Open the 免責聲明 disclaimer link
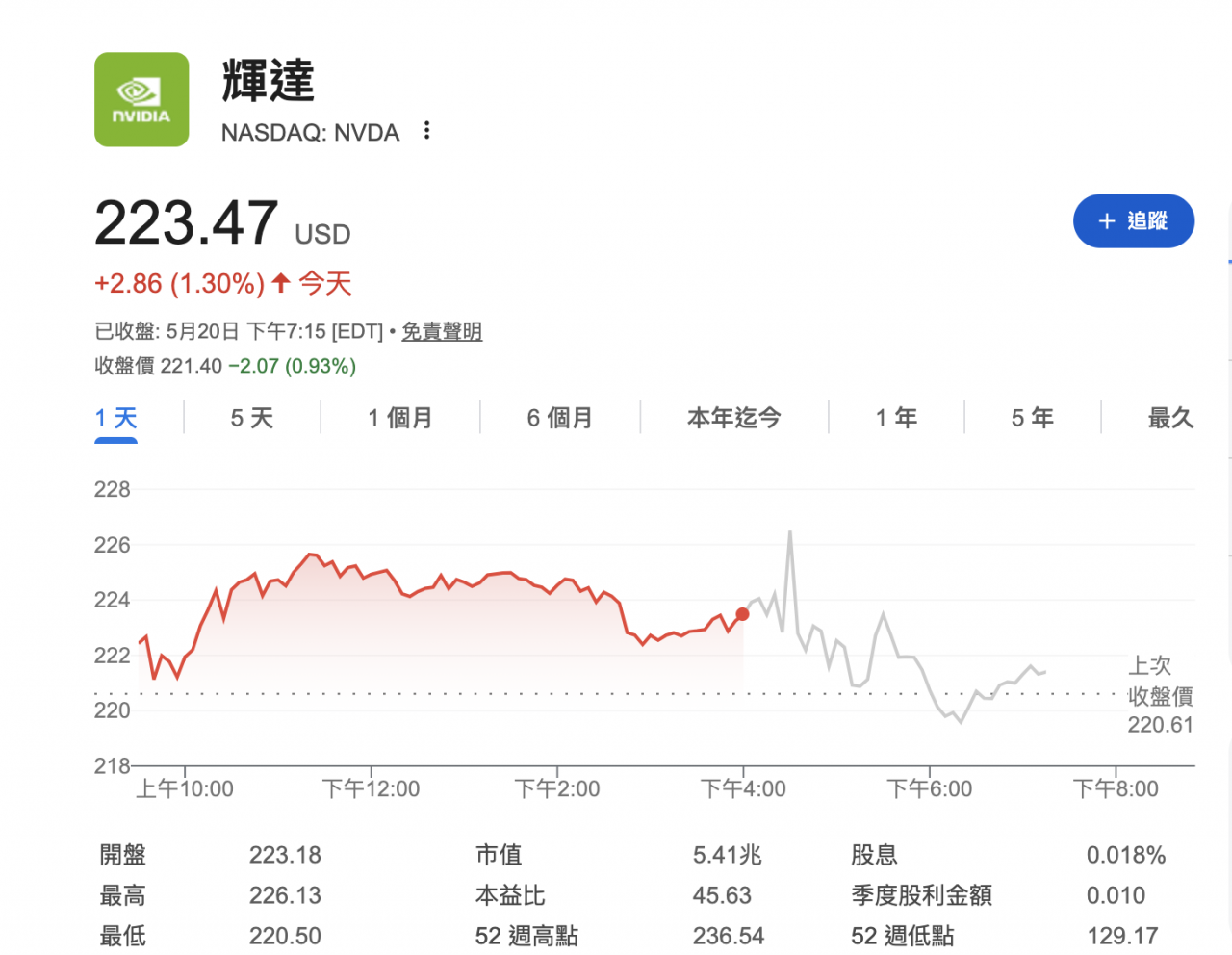This screenshot has height=955, width=1232. pos(442,331)
